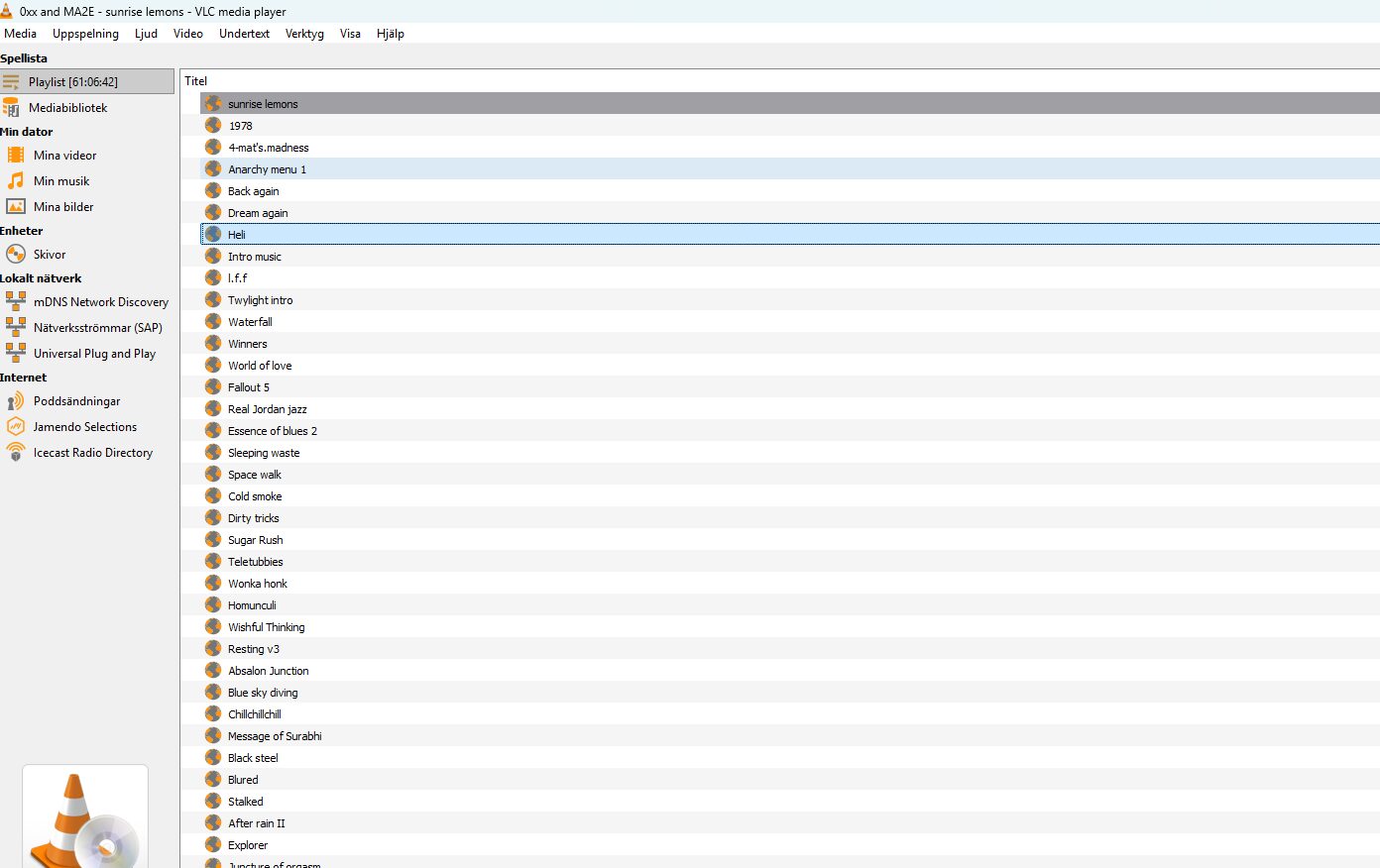Select Playlist [61:06:42] in sidebar
The height and width of the screenshot is (868, 1380).
click(x=87, y=81)
